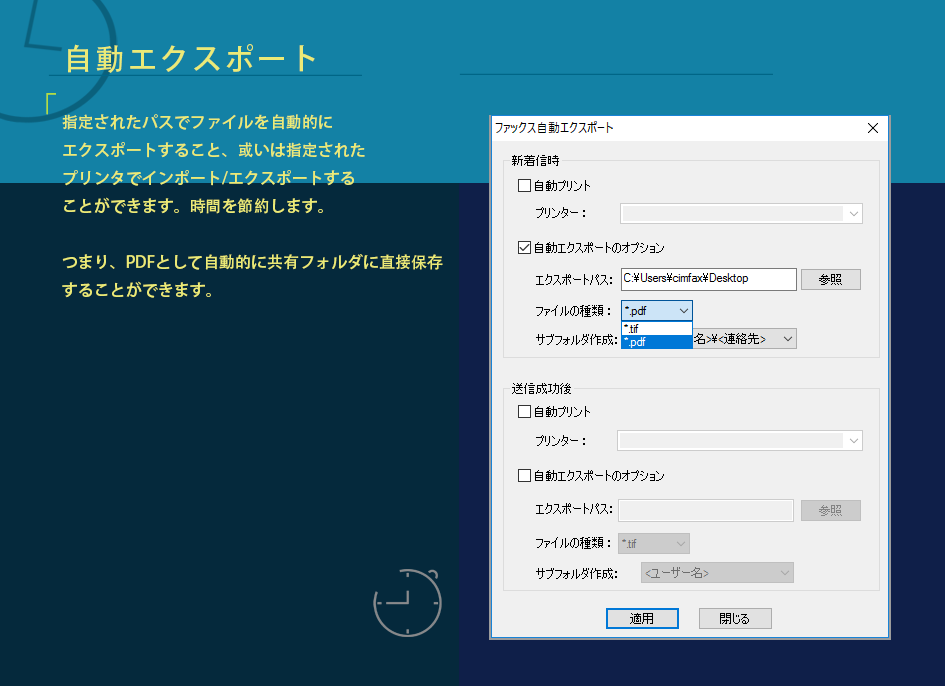Click greyed 参照 button in 送信成功後
Image resolution: width=945 pixels, height=686 pixels.
830,511
